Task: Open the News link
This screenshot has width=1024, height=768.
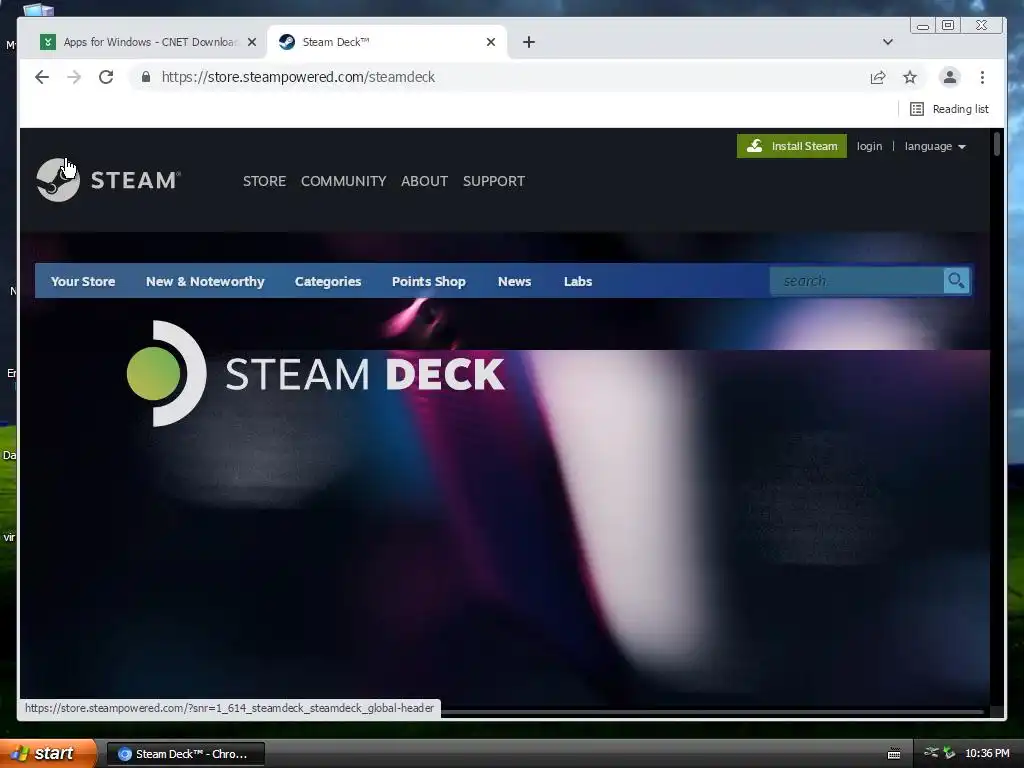Action: coord(515,281)
